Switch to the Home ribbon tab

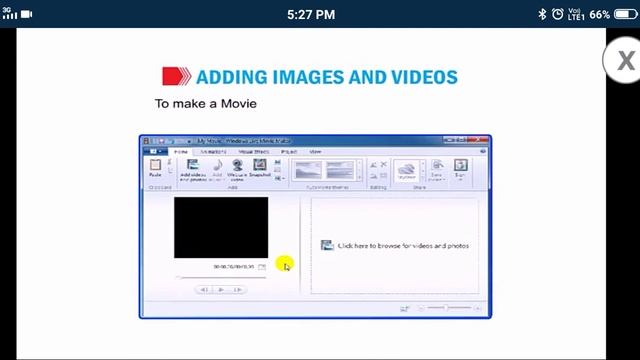coord(180,152)
